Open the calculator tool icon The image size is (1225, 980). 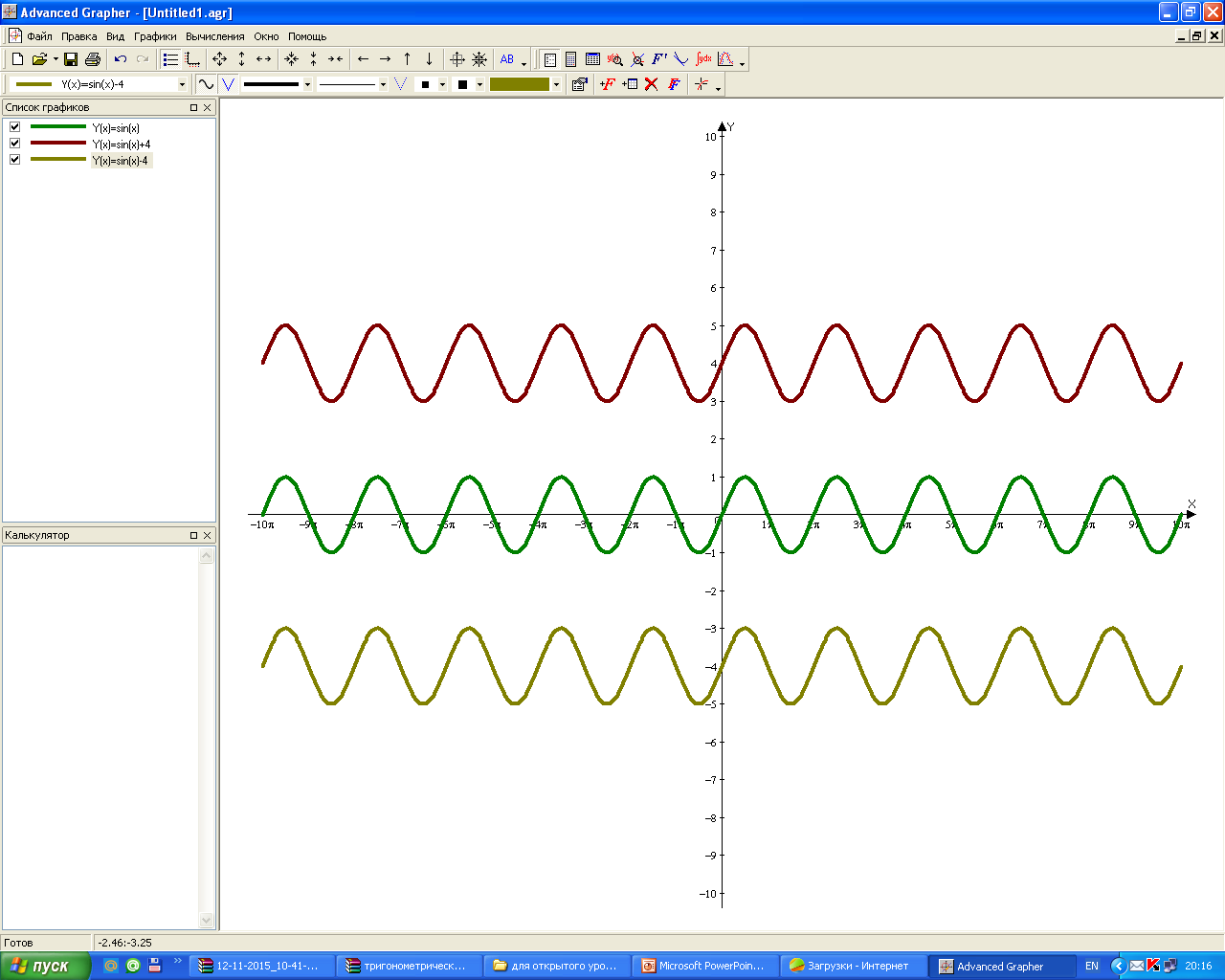click(x=571, y=59)
